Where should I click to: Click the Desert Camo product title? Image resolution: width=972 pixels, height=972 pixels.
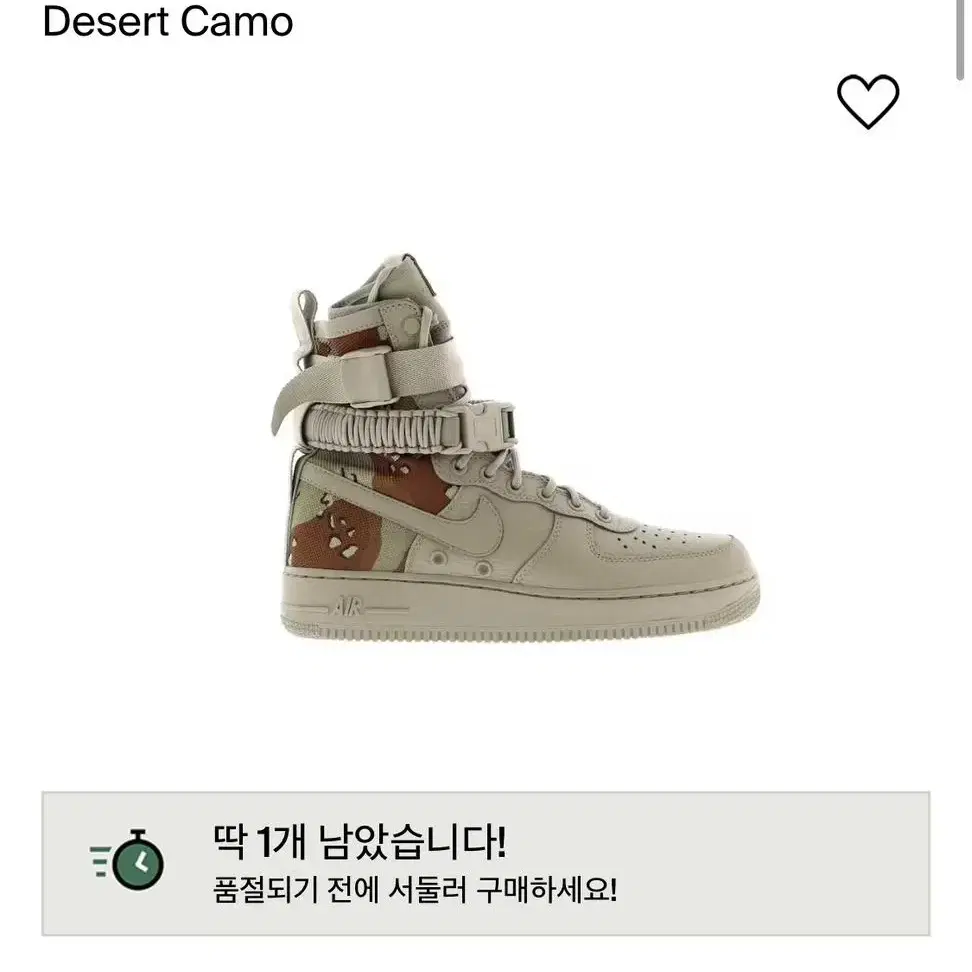(x=167, y=20)
